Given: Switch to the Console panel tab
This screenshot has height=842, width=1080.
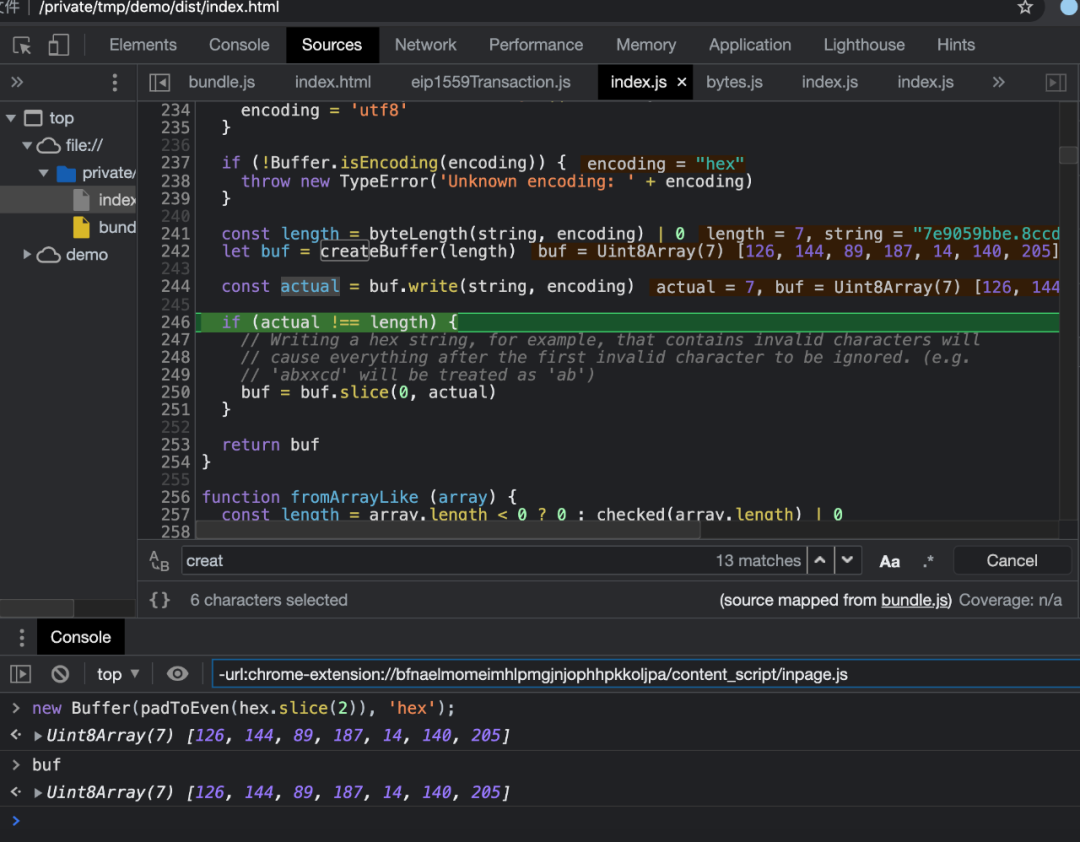Looking at the screenshot, I should [x=239, y=45].
